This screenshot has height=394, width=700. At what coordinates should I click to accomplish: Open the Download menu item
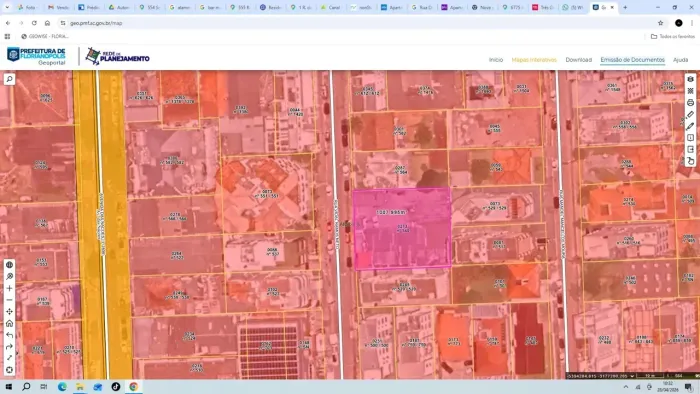(x=579, y=60)
